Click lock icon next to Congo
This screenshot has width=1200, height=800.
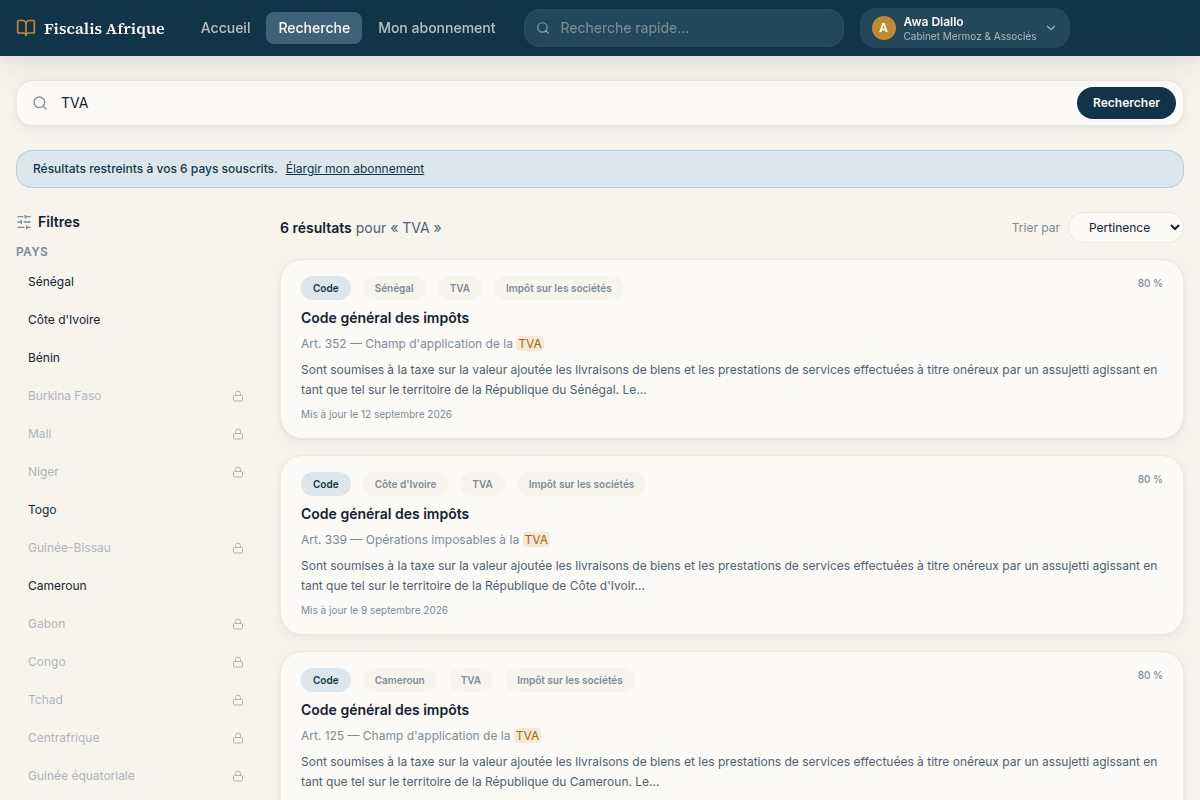click(238, 662)
